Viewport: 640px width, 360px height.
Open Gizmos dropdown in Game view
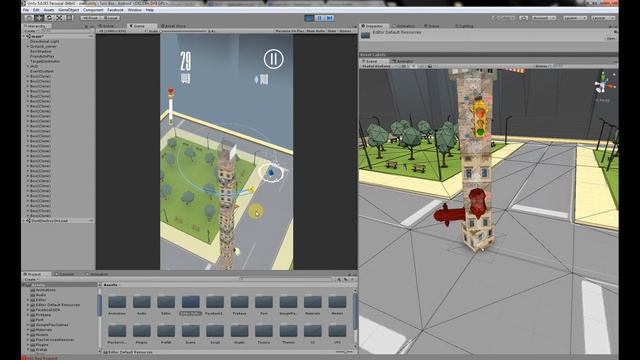pyautogui.click(x=347, y=31)
